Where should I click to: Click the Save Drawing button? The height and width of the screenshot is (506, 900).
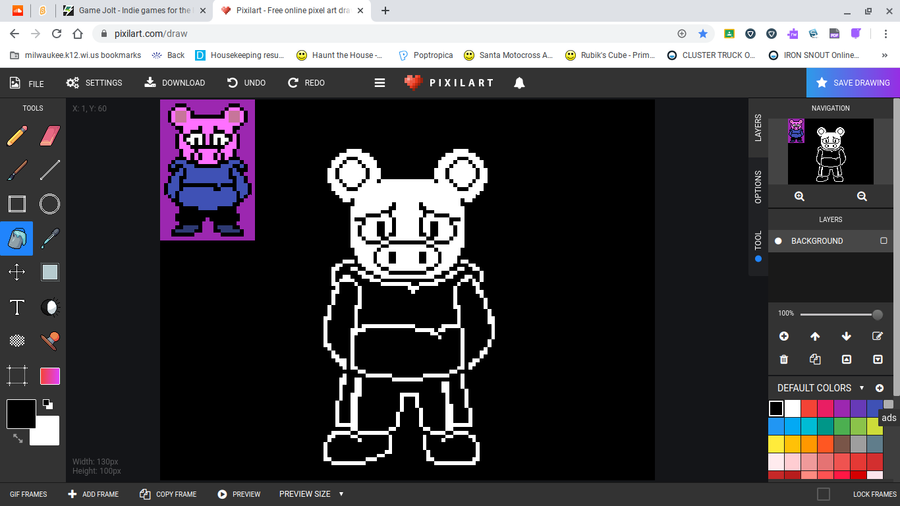853,83
